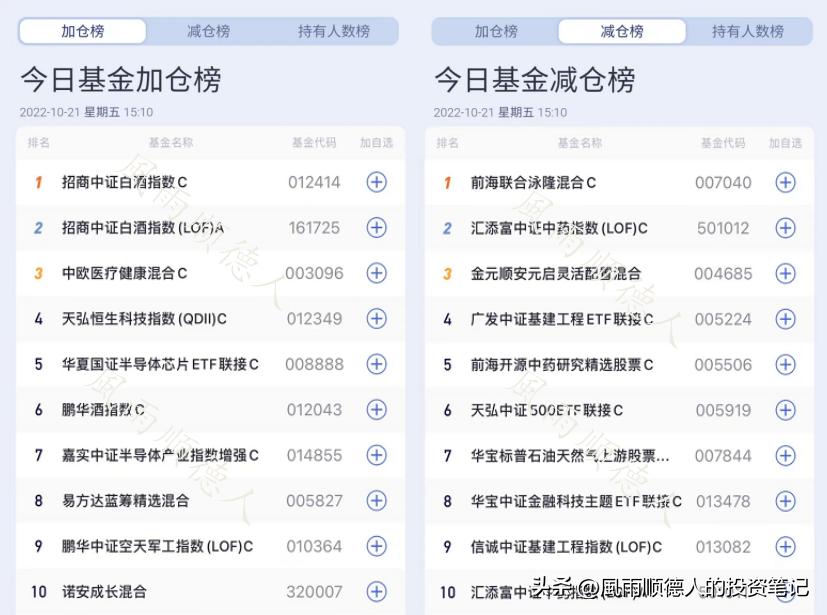The height and width of the screenshot is (615, 827).
Task: Click fund code 012349
Action: (314, 319)
